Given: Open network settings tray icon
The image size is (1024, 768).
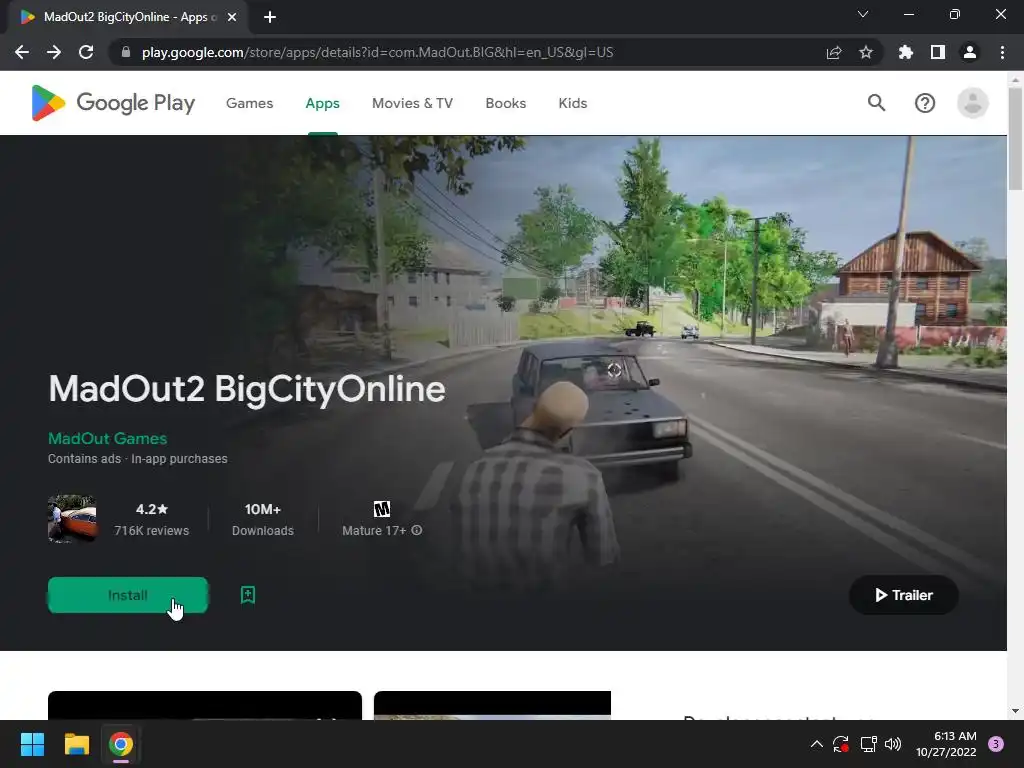Looking at the screenshot, I should [868, 744].
